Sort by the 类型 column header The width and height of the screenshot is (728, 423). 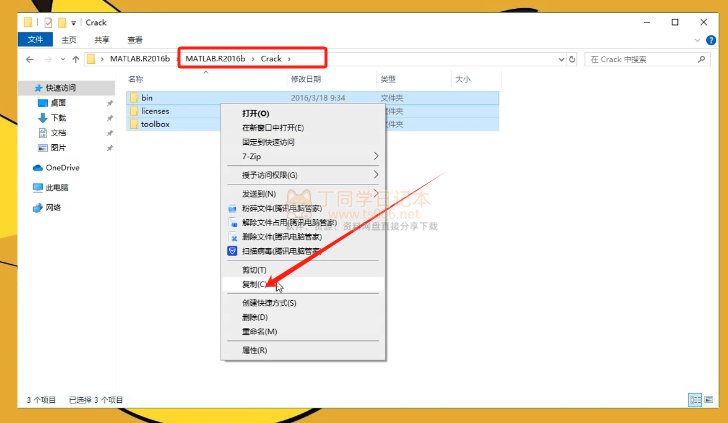pos(388,79)
